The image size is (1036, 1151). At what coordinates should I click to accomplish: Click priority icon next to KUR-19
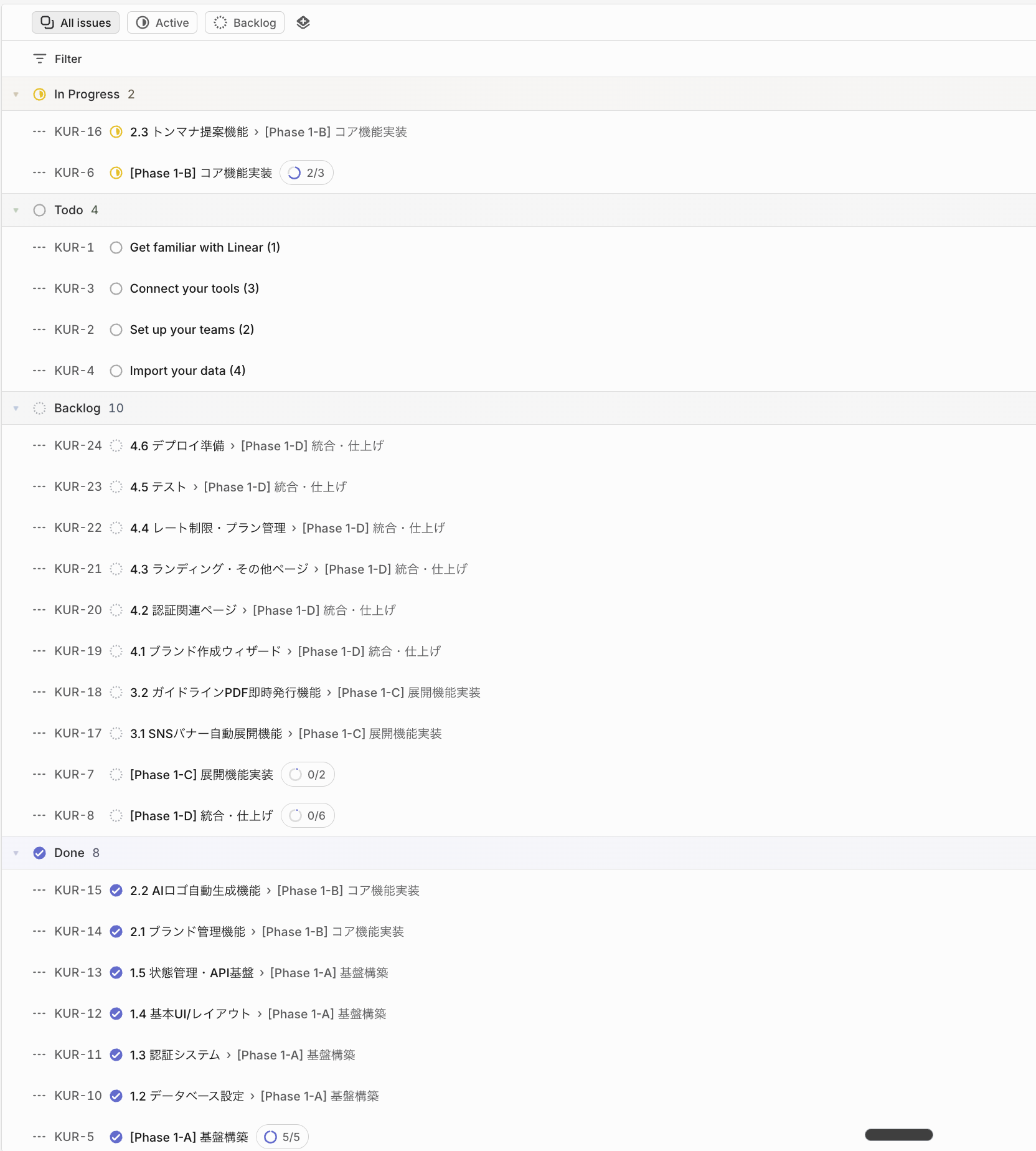pos(39,651)
